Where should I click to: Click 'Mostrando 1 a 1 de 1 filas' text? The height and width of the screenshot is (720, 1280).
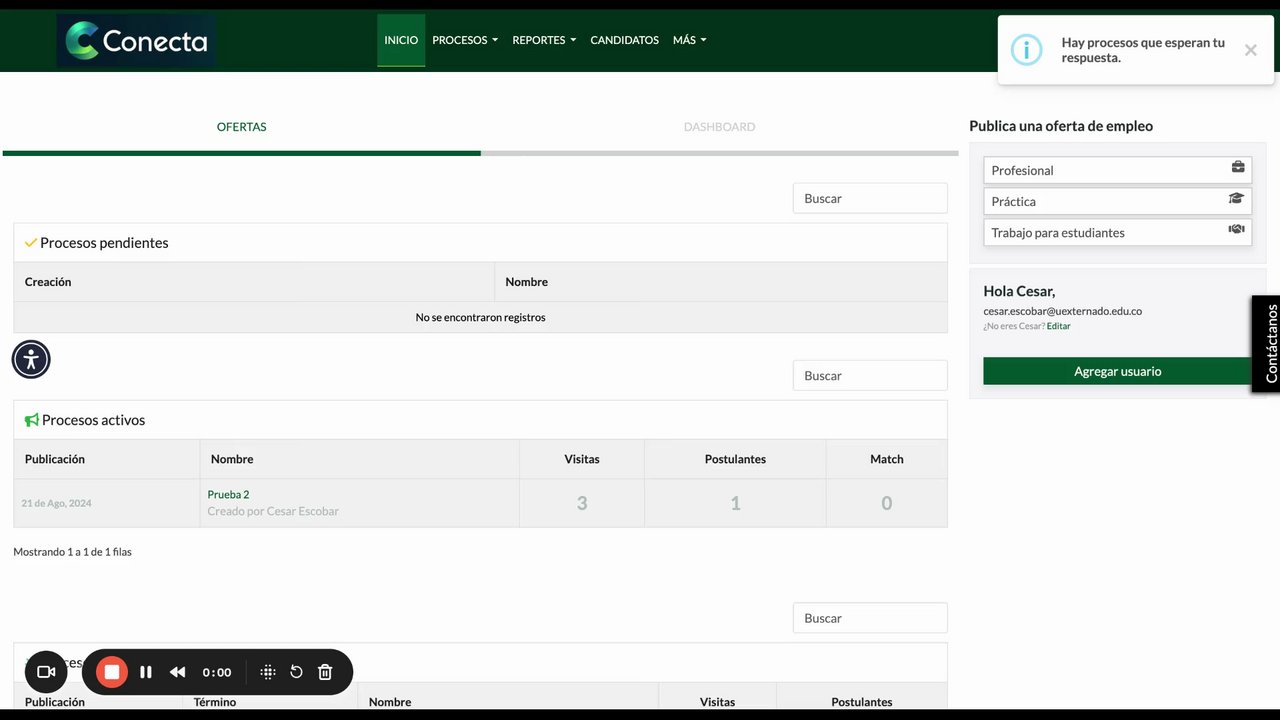point(72,552)
